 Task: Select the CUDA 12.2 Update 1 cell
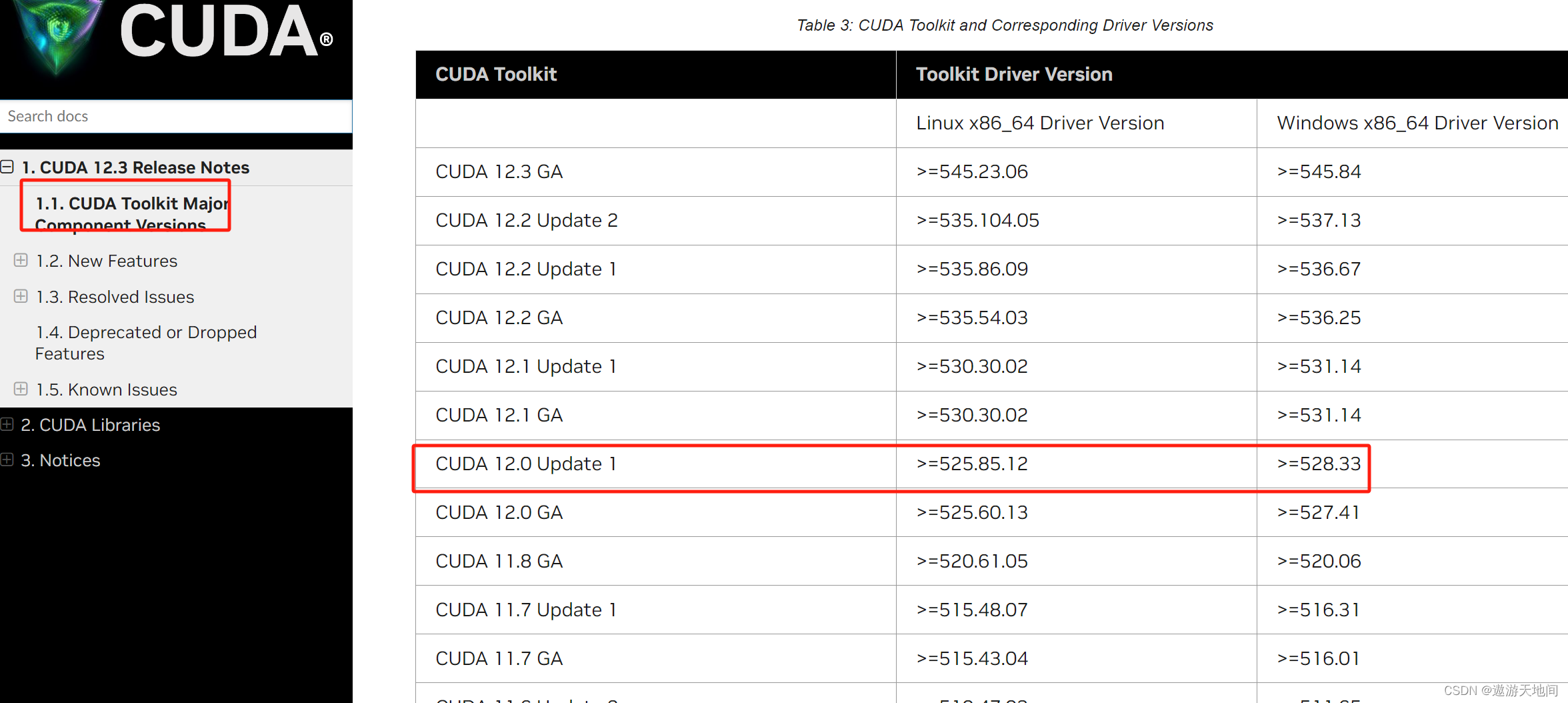click(x=656, y=269)
